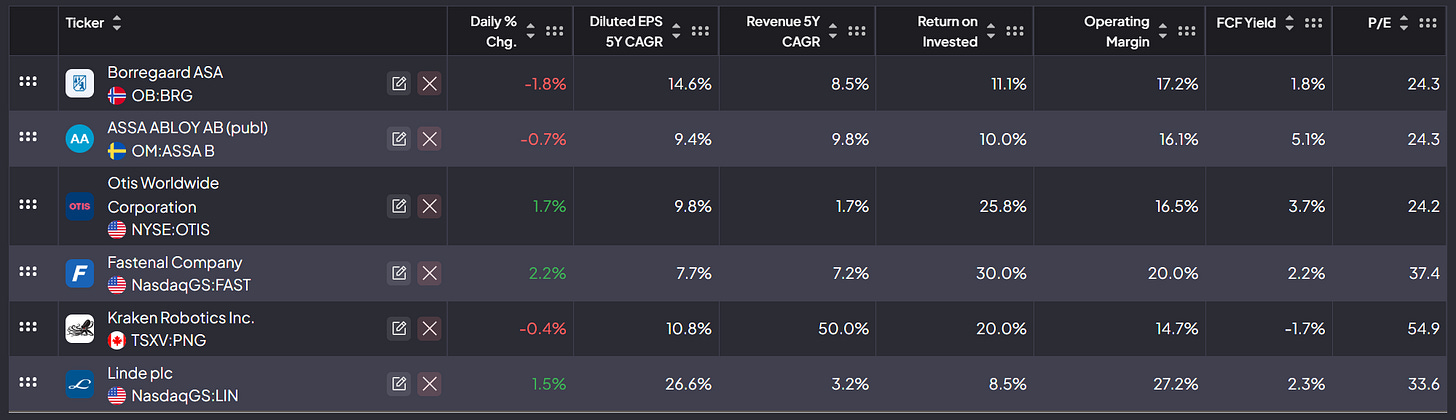This screenshot has width=1456, height=420.
Task: Click the NYSE:OTIS ticker symbol
Action: (x=170, y=229)
